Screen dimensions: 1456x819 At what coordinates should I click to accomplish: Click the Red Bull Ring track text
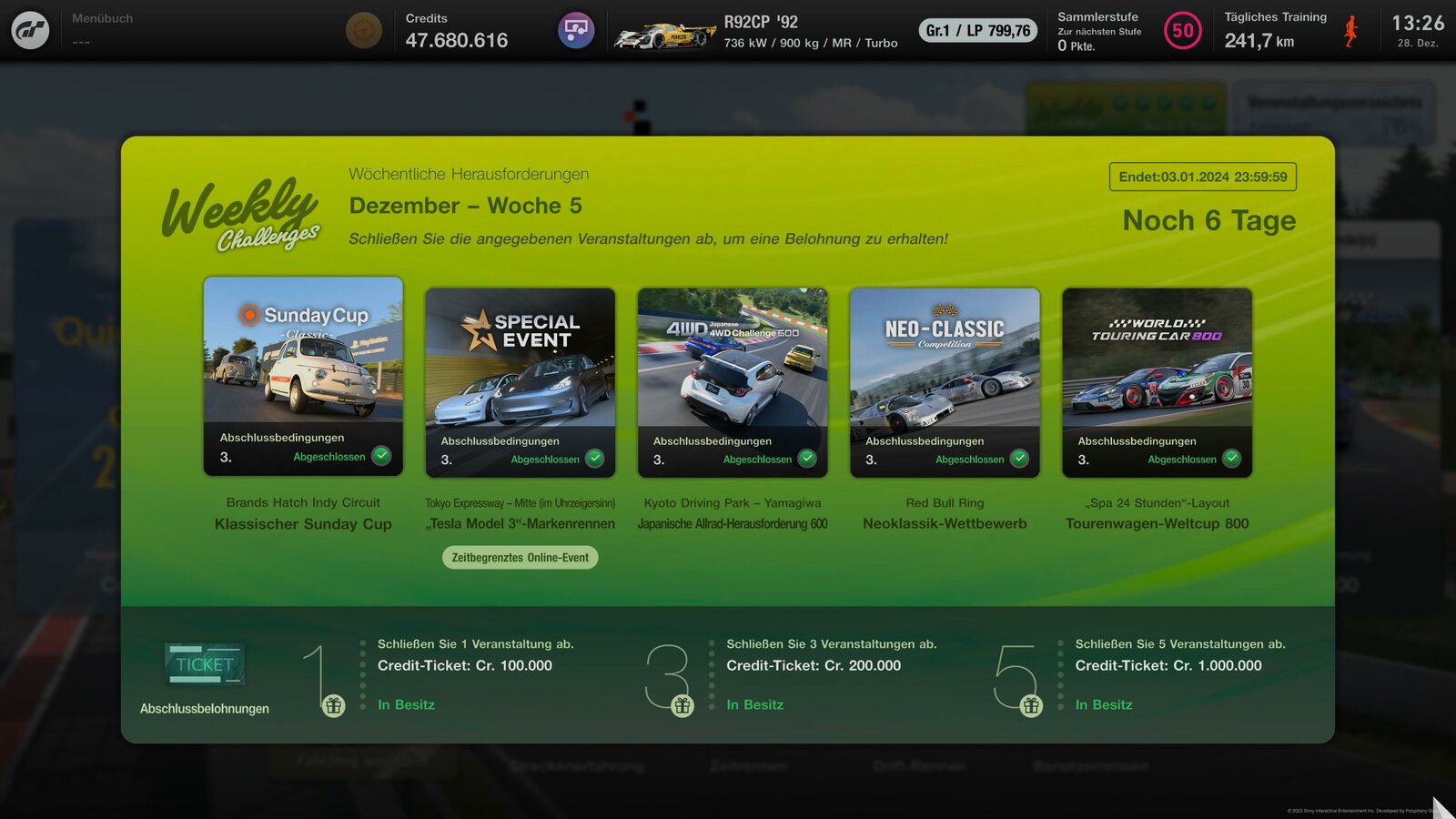point(945,503)
